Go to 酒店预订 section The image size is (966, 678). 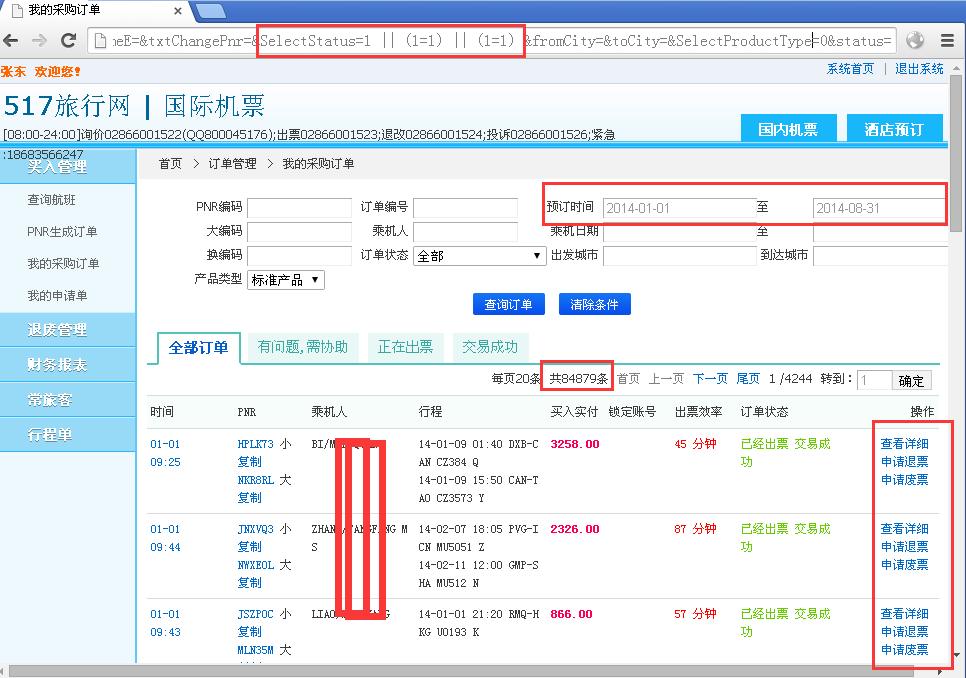pos(894,129)
